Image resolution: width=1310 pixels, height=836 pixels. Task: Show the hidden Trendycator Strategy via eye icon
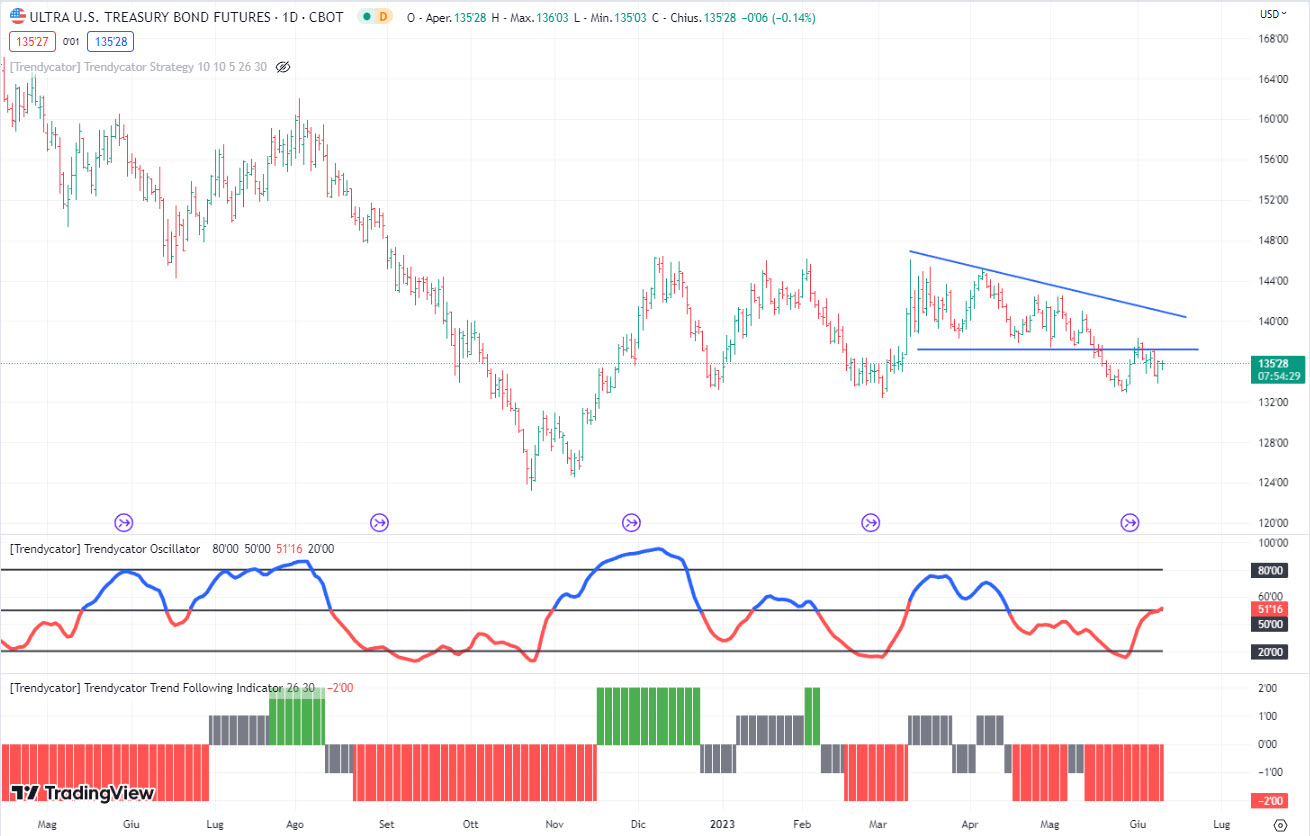[x=282, y=67]
